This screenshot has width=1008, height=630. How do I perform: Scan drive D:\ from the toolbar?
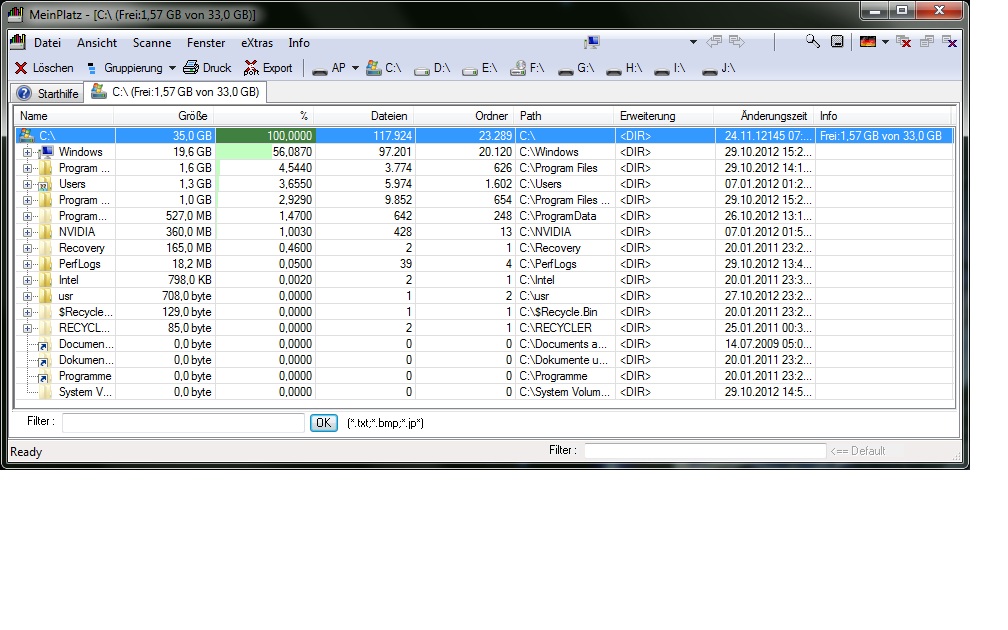click(432, 68)
